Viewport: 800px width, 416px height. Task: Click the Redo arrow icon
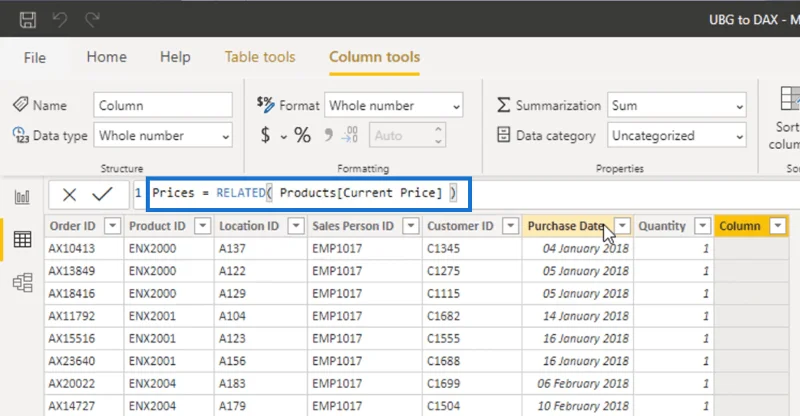click(x=92, y=20)
